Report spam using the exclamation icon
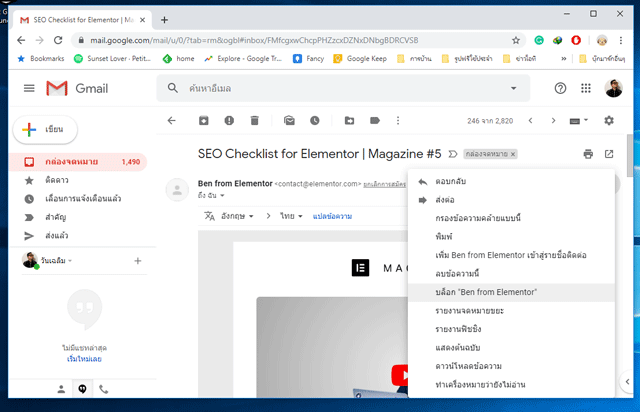The width and height of the screenshot is (640, 412). [x=229, y=120]
